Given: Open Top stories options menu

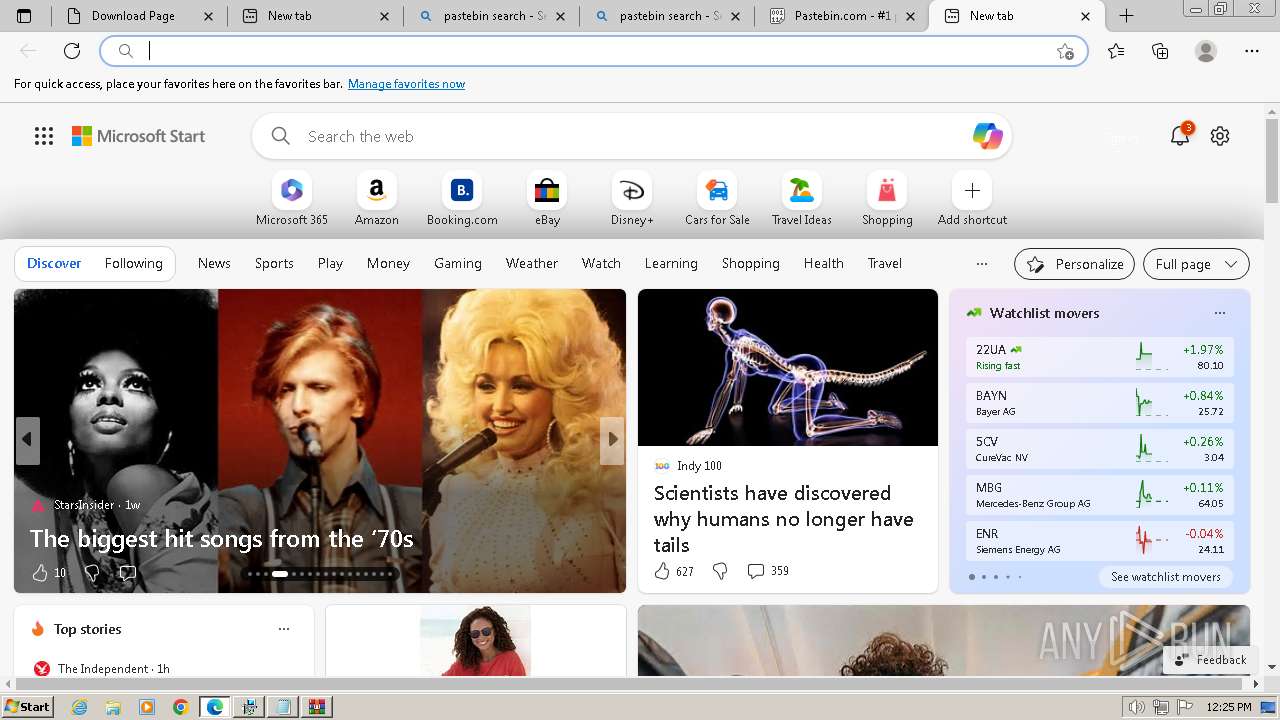Looking at the screenshot, I should (x=284, y=629).
